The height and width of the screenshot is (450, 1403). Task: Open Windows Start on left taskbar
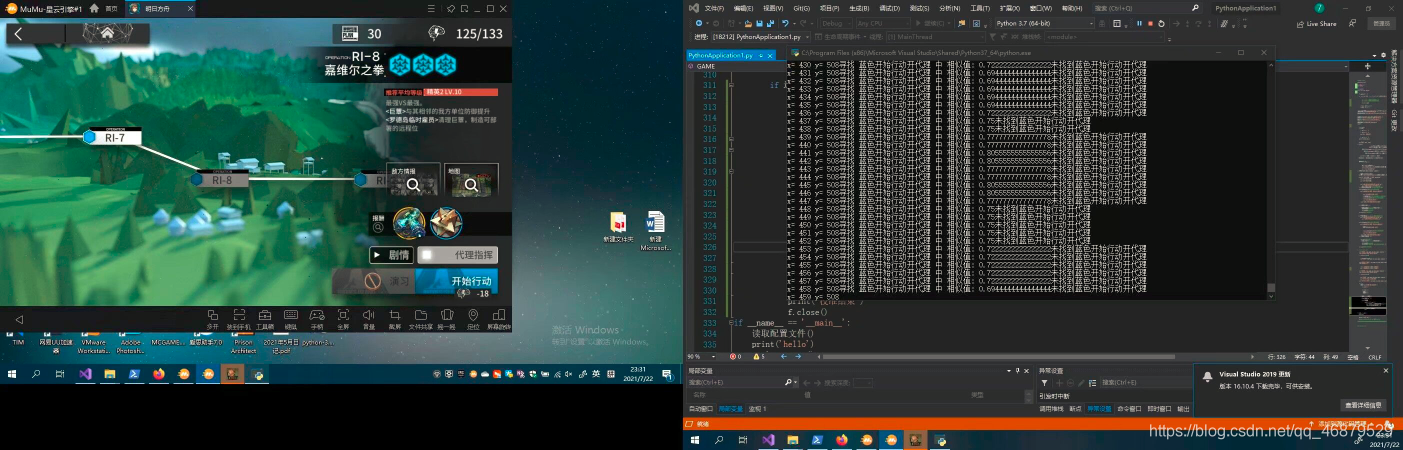coord(13,373)
